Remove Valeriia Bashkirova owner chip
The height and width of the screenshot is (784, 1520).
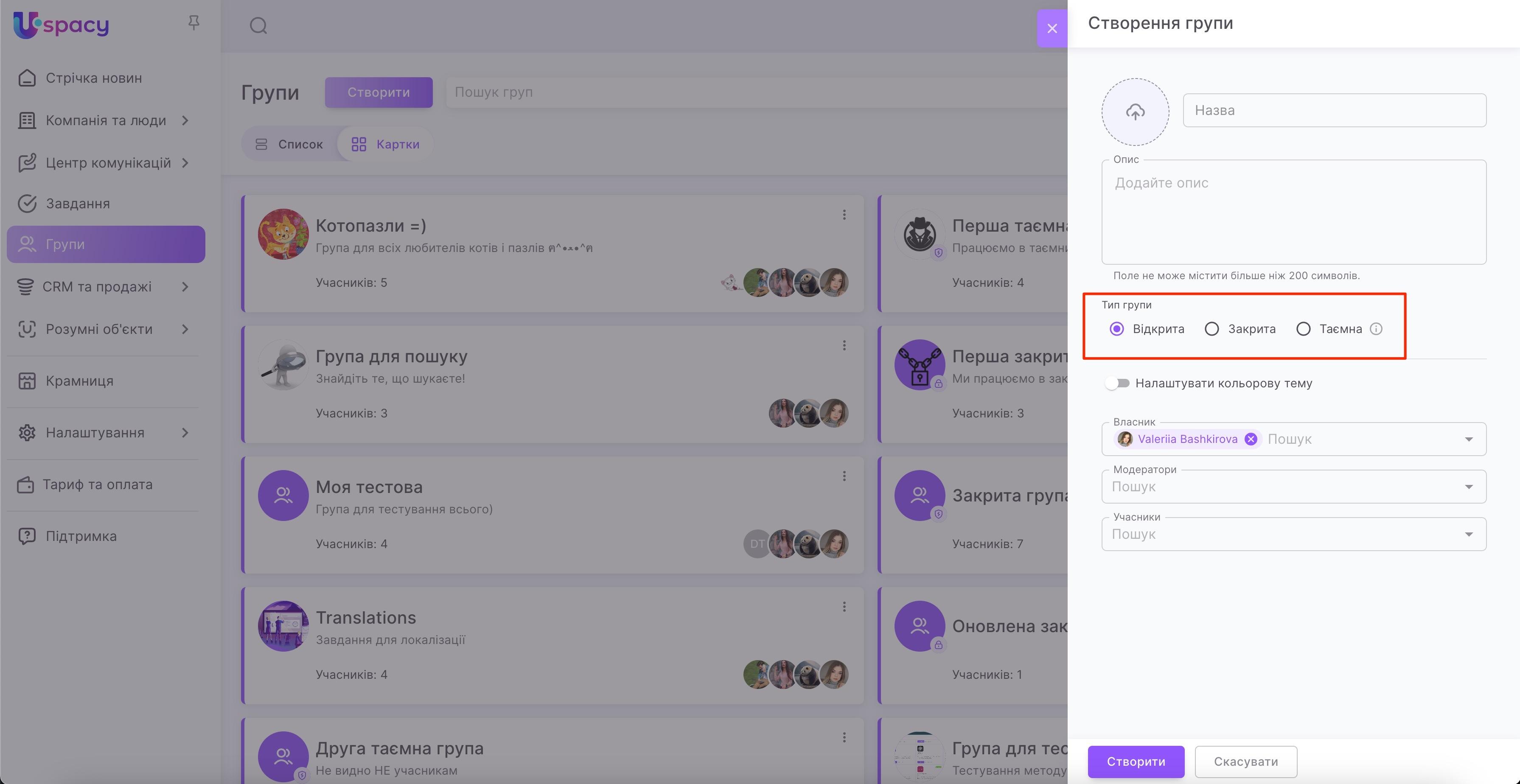(1251, 439)
